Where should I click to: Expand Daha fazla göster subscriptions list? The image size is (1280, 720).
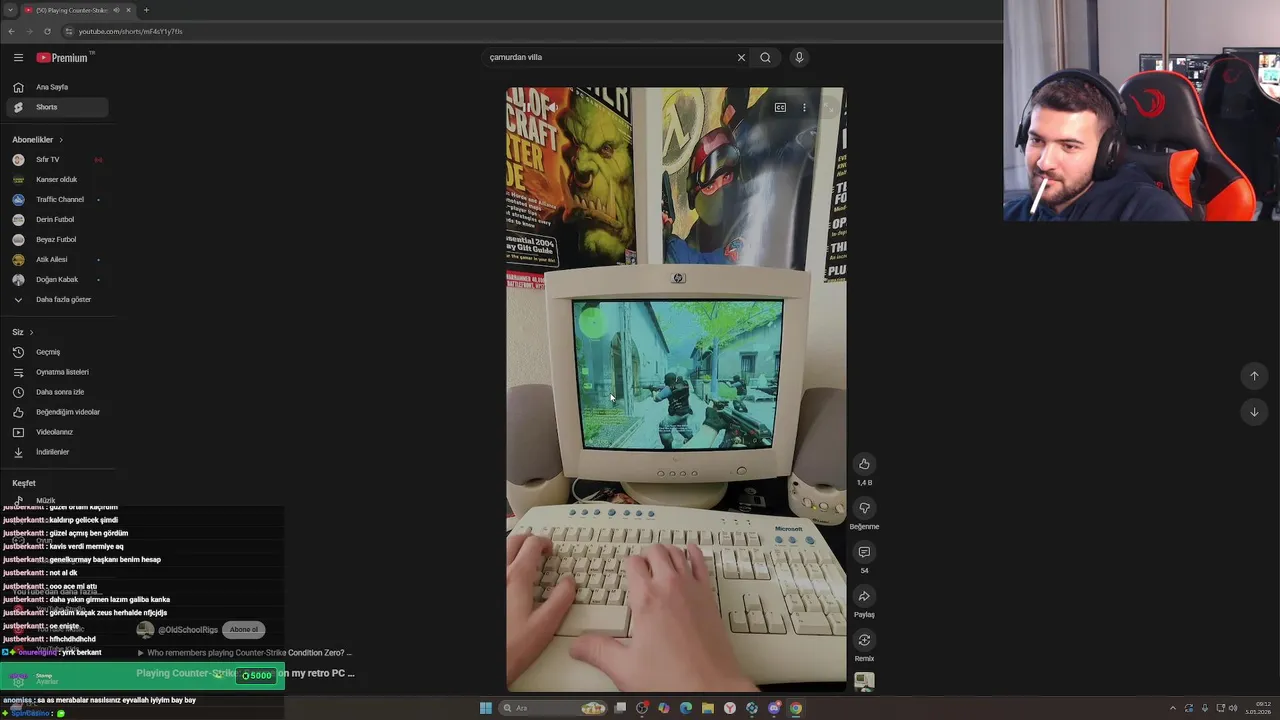pos(55,300)
